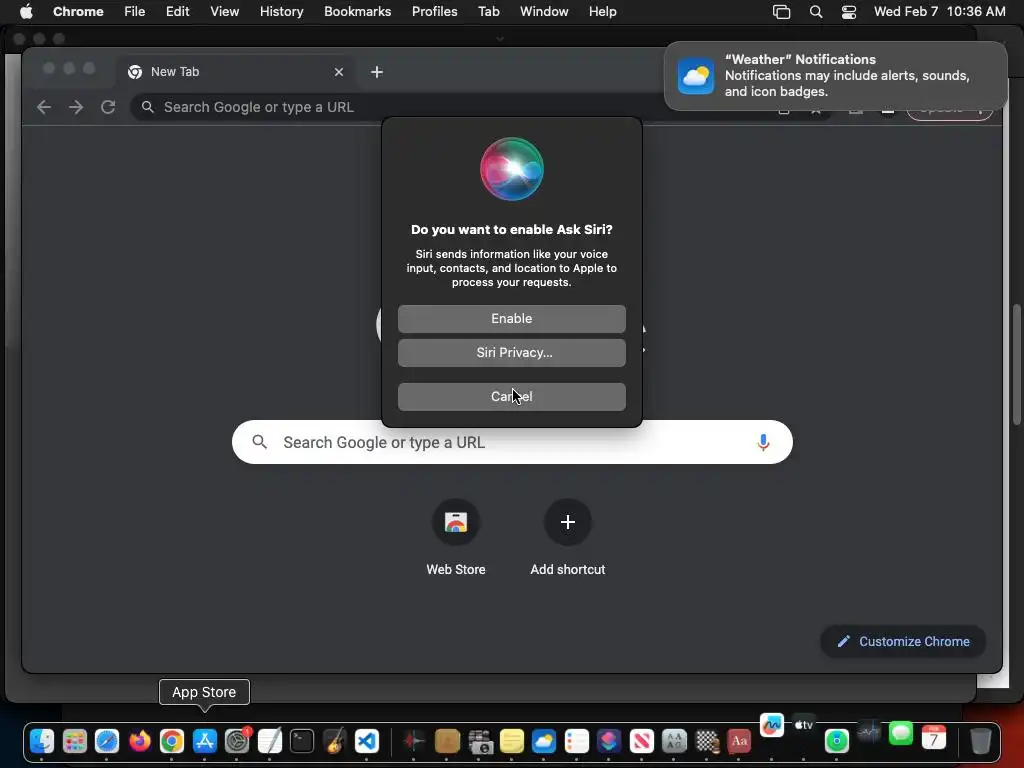Open Apple TV from the Dock
1024x768 pixels.
pyautogui.click(x=804, y=725)
